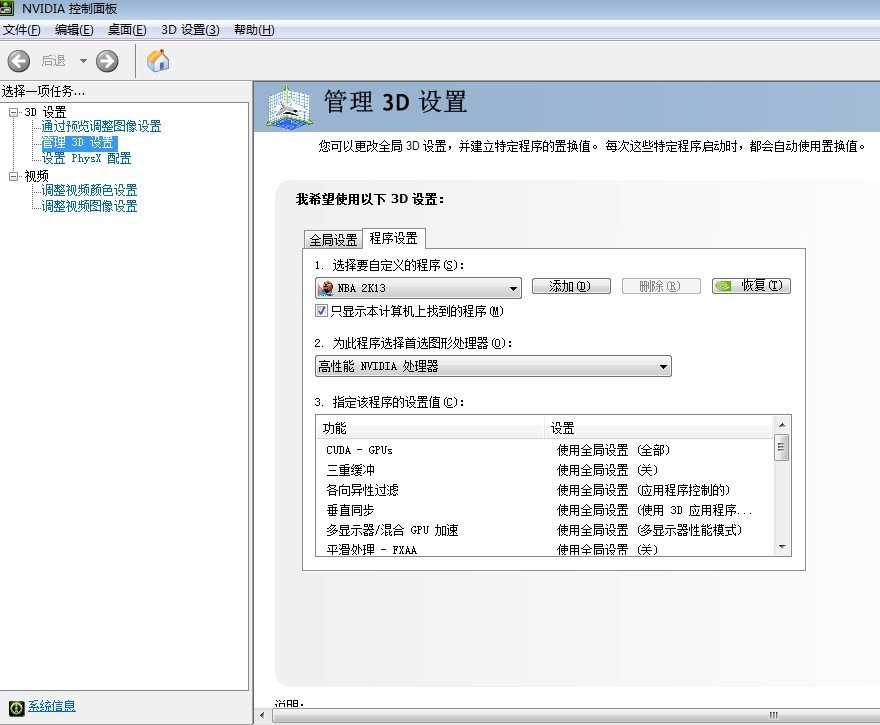880x725 pixels.
Task: Select the CUDA - GPUs row
Action: 544,450
